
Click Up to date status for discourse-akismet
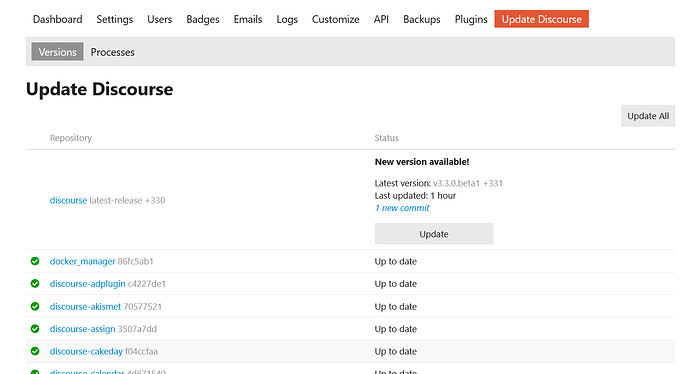click(x=396, y=307)
